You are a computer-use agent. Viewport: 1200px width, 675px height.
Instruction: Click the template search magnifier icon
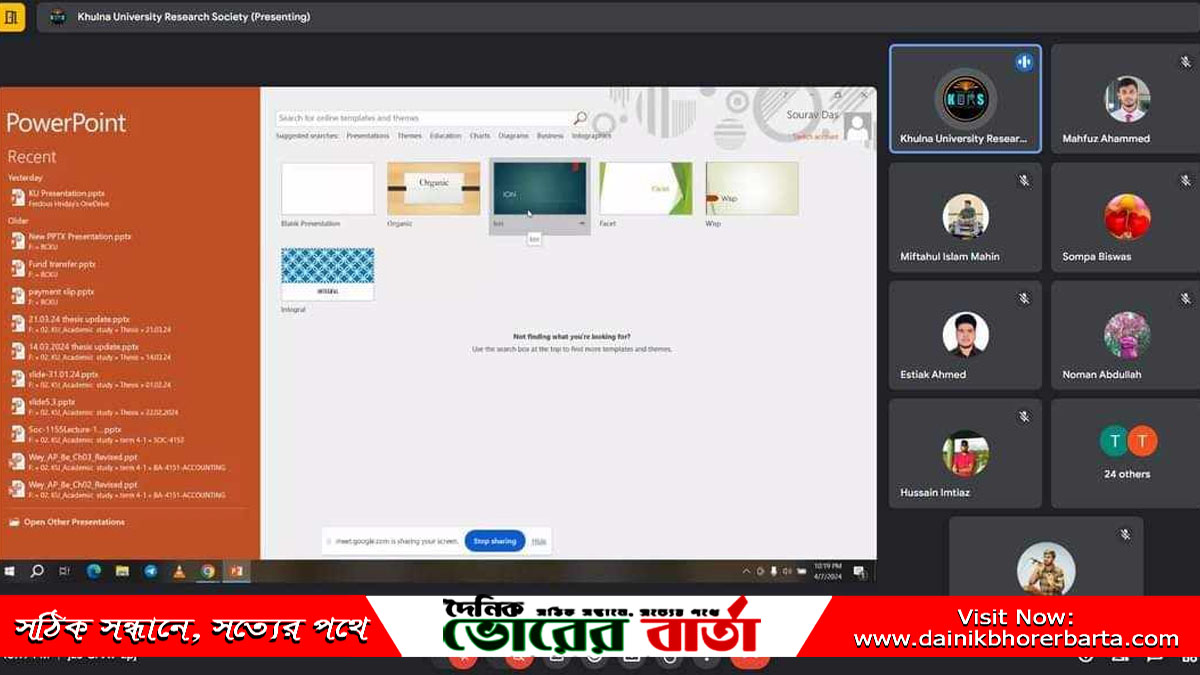point(580,118)
